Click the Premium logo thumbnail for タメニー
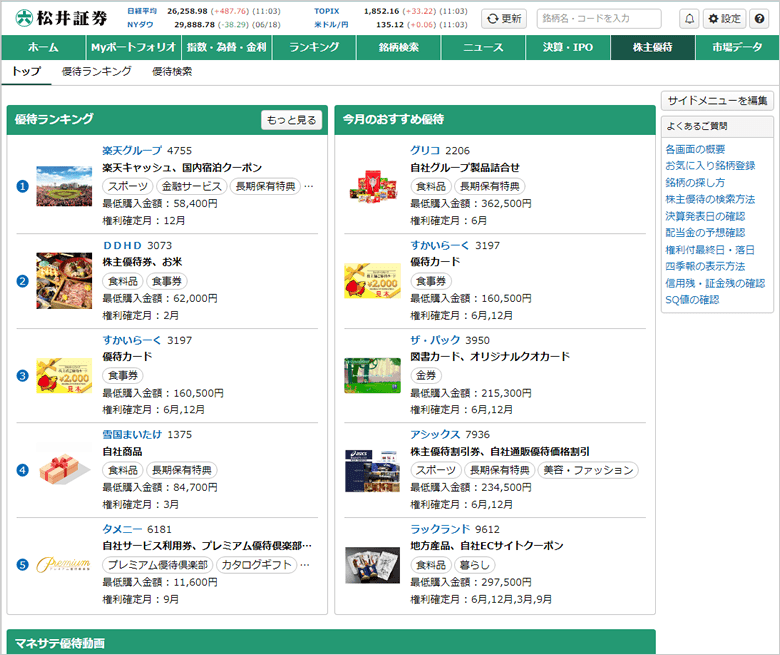Image resolution: width=780 pixels, height=655 pixels. (x=63, y=564)
